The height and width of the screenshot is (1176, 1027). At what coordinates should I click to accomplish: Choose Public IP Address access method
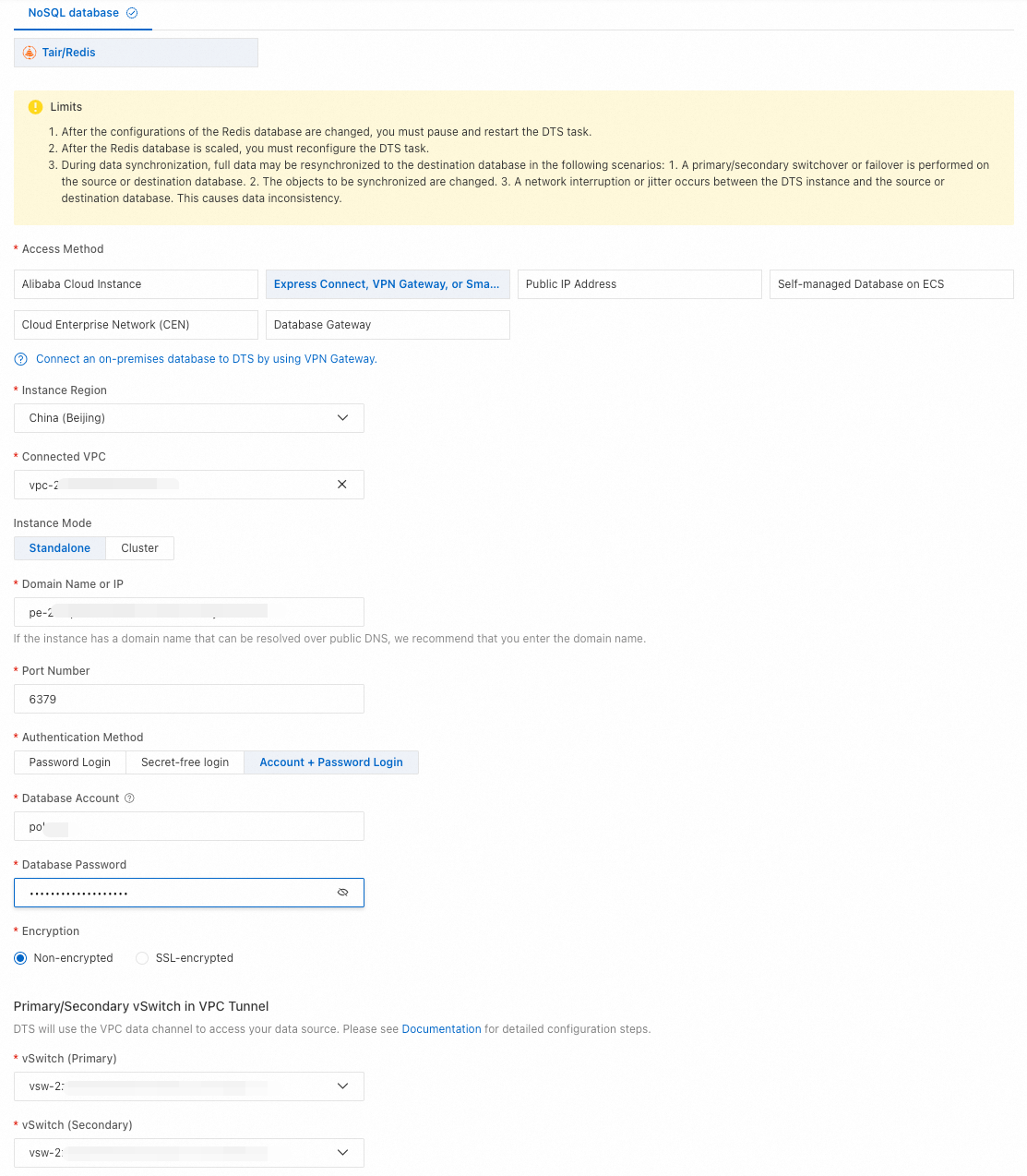tap(639, 284)
